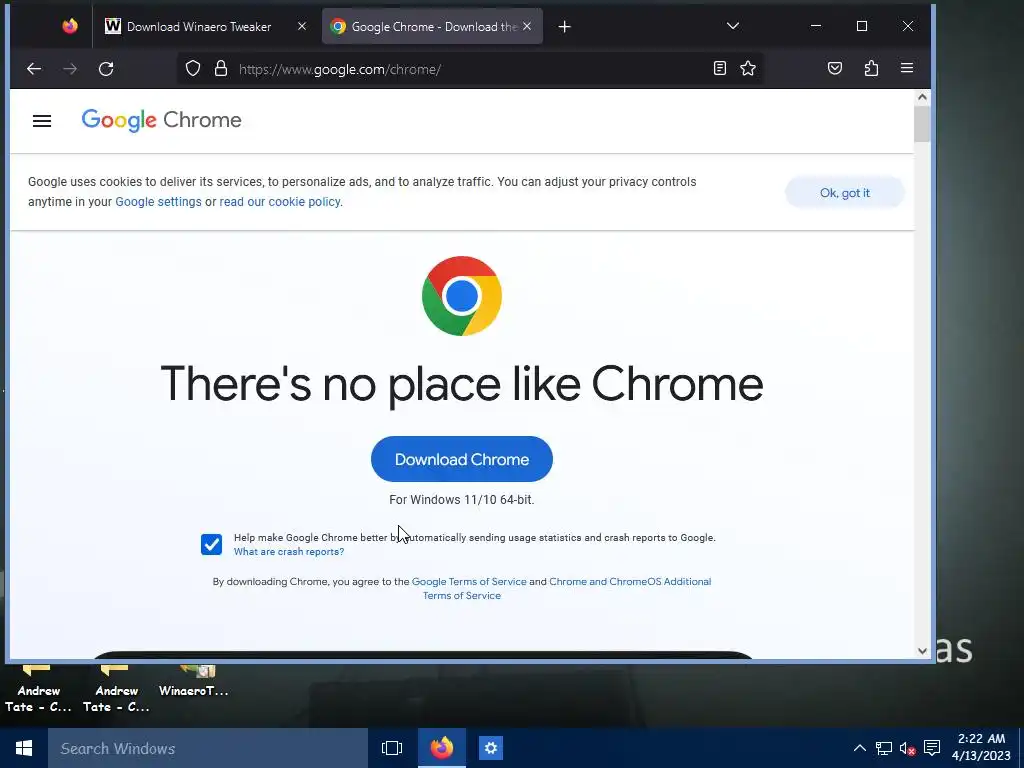Open Google Terms of Service link

point(469,581)
